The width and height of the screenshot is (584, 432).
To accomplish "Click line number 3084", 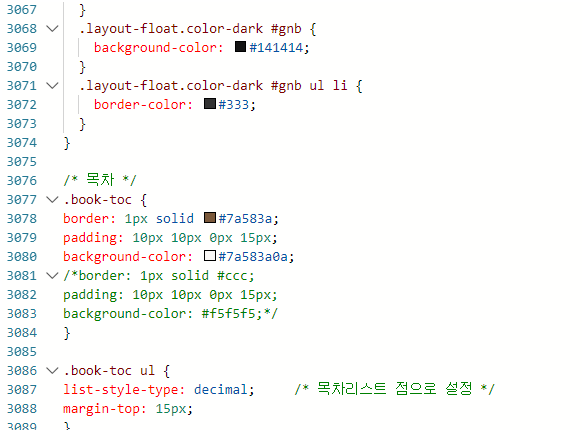I will 22,333.
